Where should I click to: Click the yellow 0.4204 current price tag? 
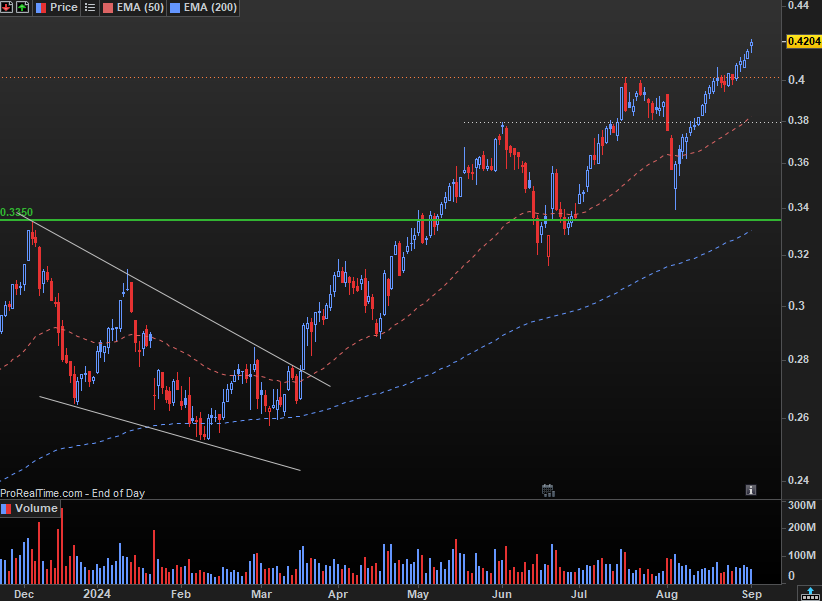click(802, 41)
